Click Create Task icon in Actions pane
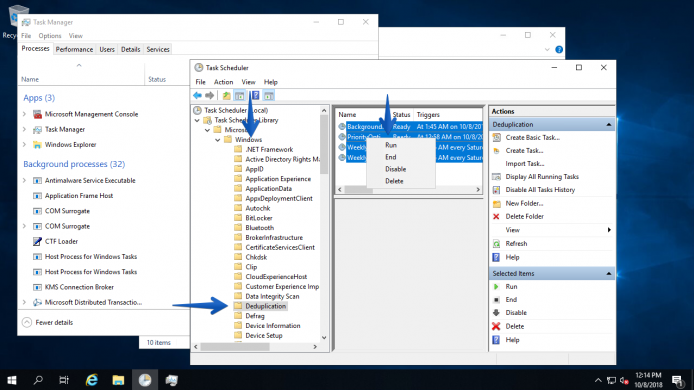Viewport: 694px width, 390px height. [497, 151]
